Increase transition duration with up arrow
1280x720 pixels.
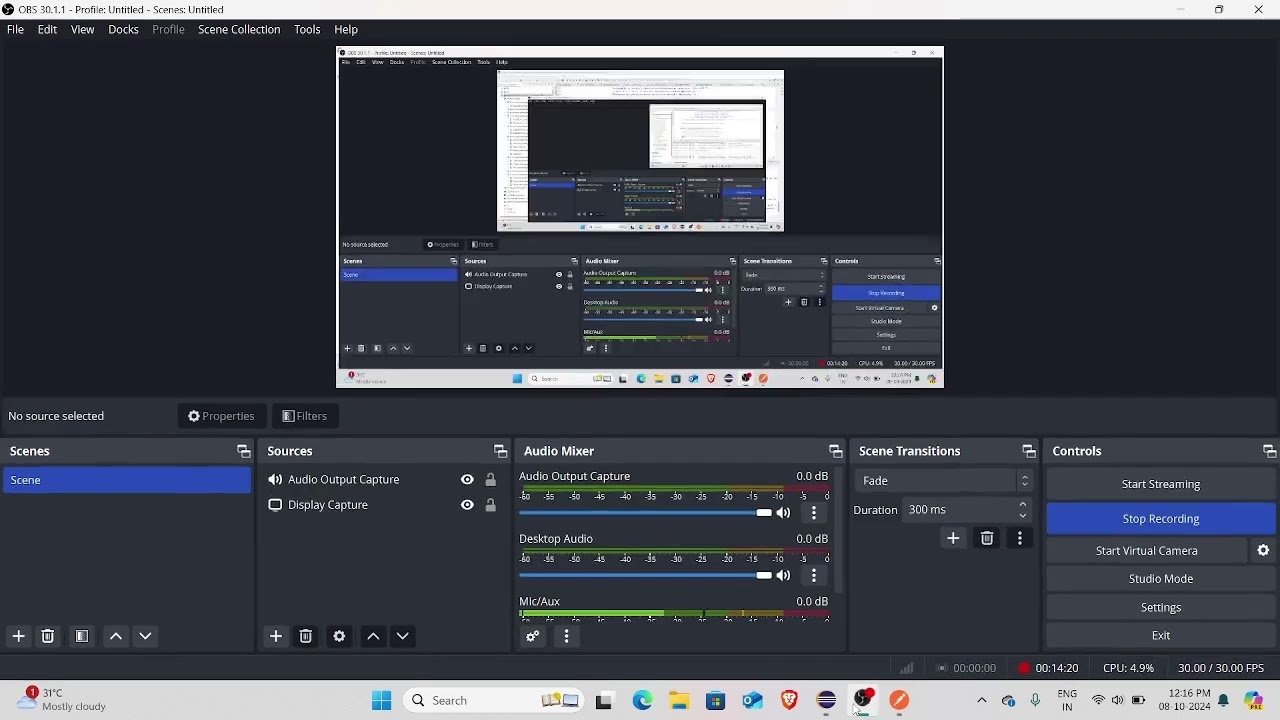click(x=1022, y=505)
